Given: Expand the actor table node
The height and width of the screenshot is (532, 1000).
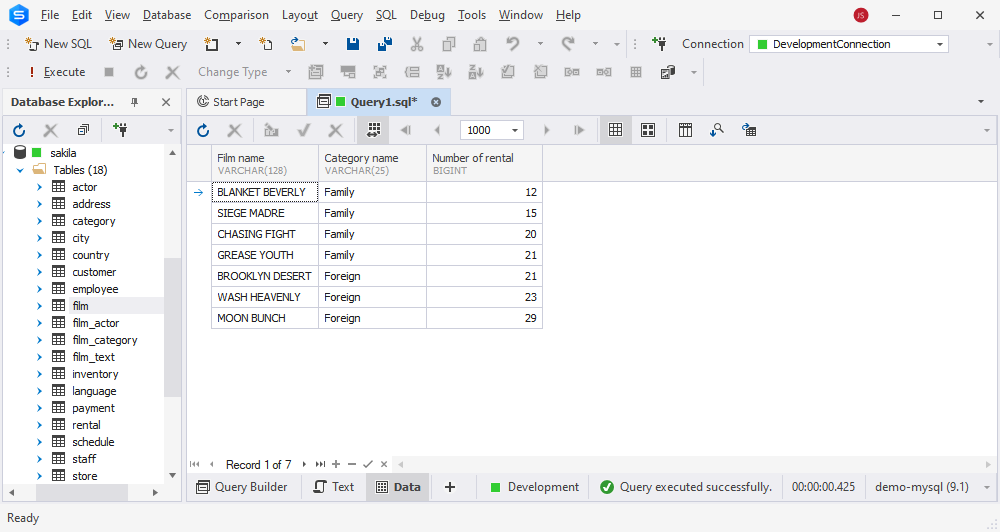Looking at the screenshot, I should coord(40,187).
